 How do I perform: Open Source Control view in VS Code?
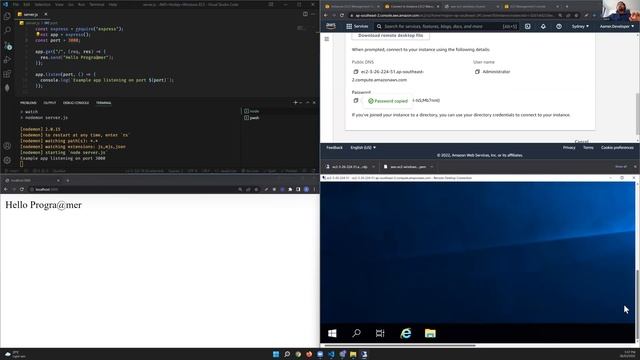pyautogui.click(x=7, y=45)
